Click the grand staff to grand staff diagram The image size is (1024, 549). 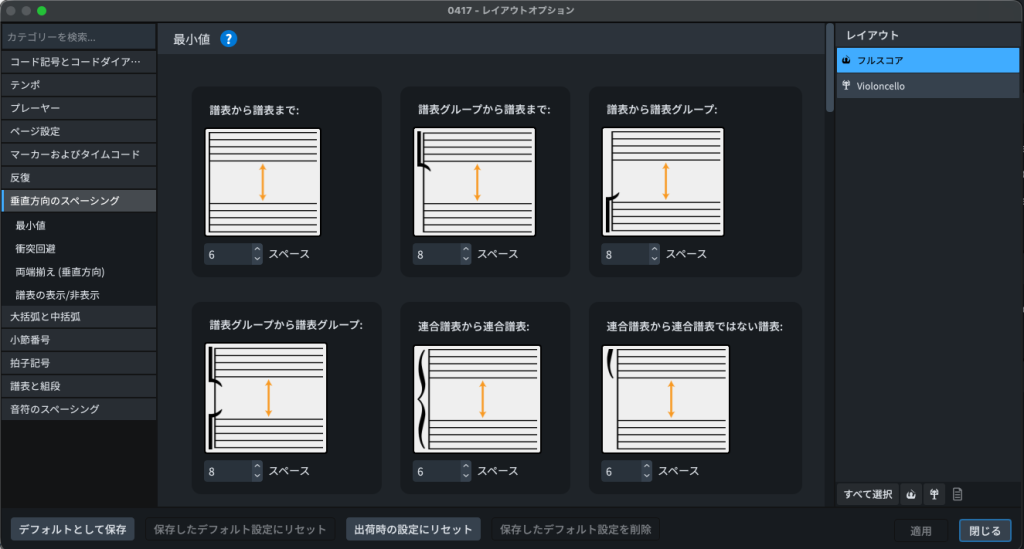pyautogui.click(x=476, y=399)
